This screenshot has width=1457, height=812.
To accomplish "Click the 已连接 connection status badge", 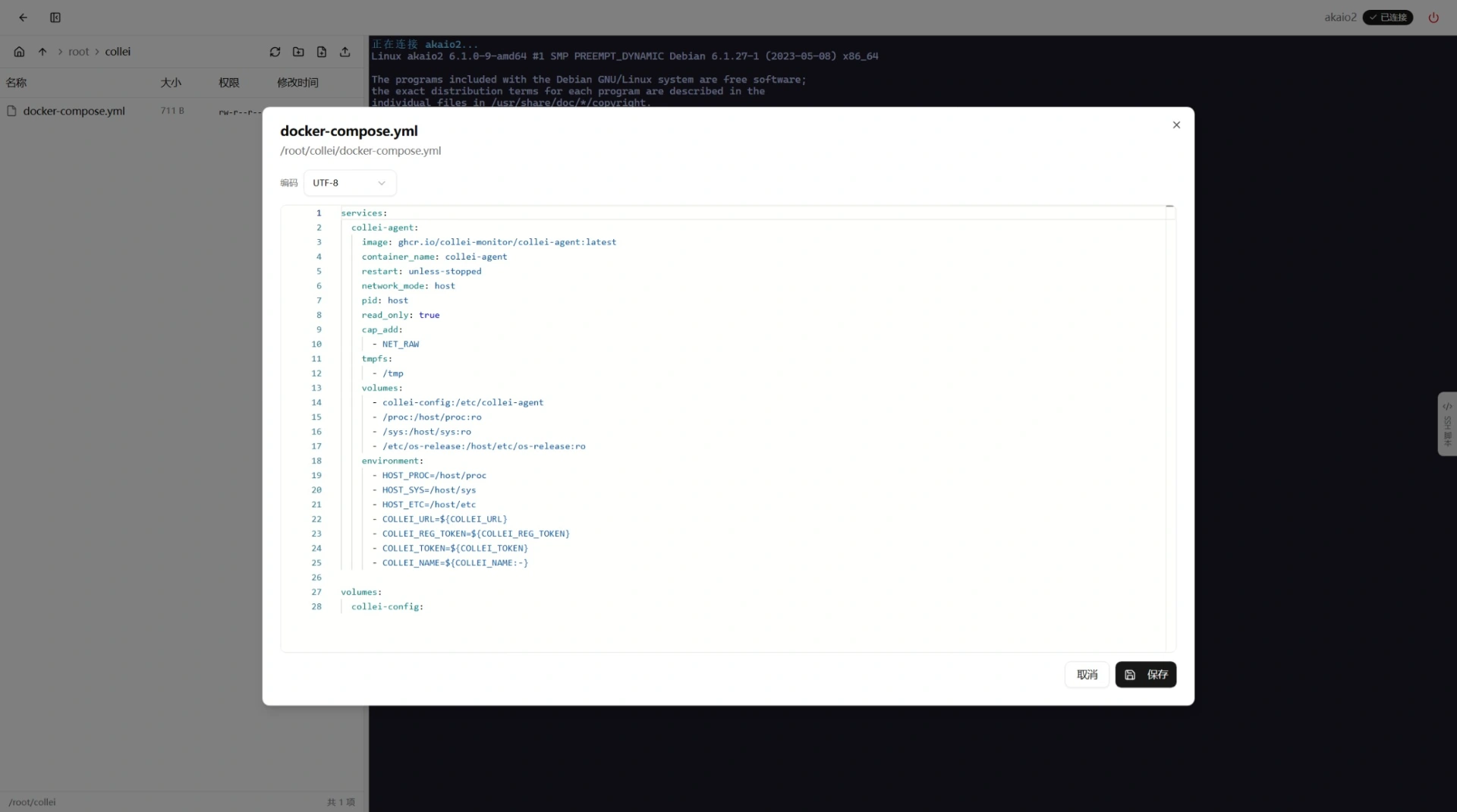I will (x=1387, y=17).
